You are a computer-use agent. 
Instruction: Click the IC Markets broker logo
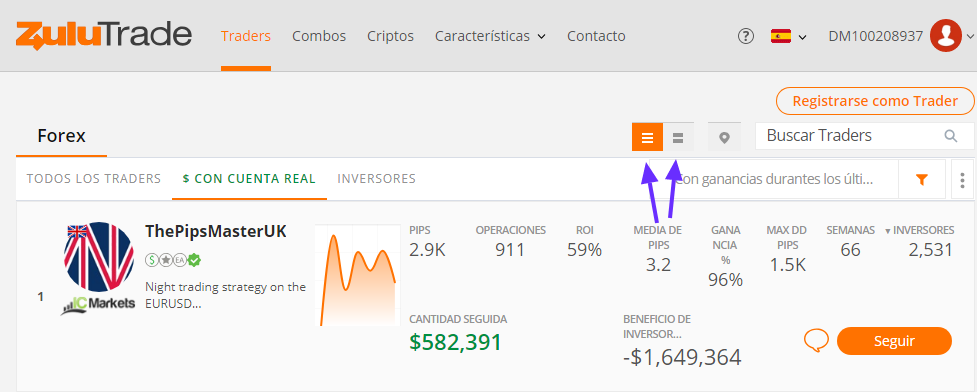[98, 304]
